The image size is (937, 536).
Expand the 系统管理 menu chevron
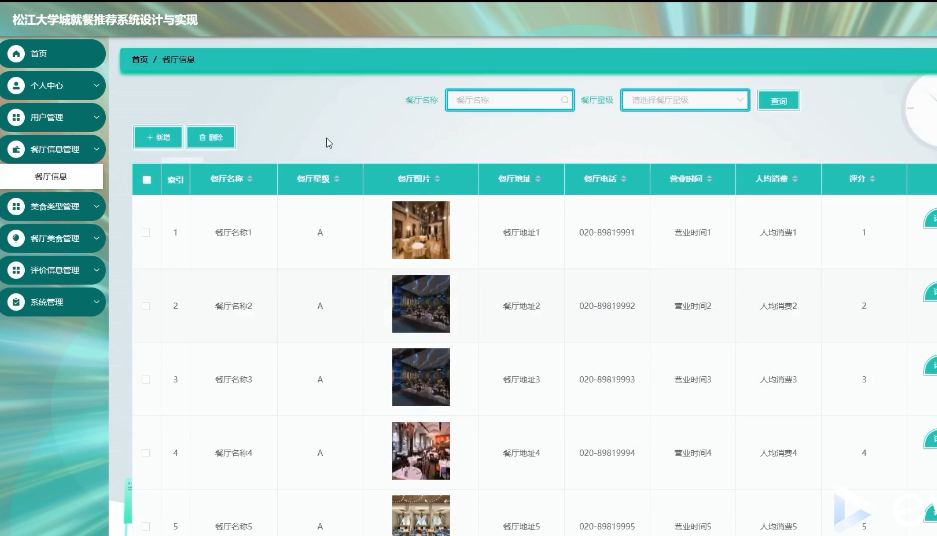96,302
